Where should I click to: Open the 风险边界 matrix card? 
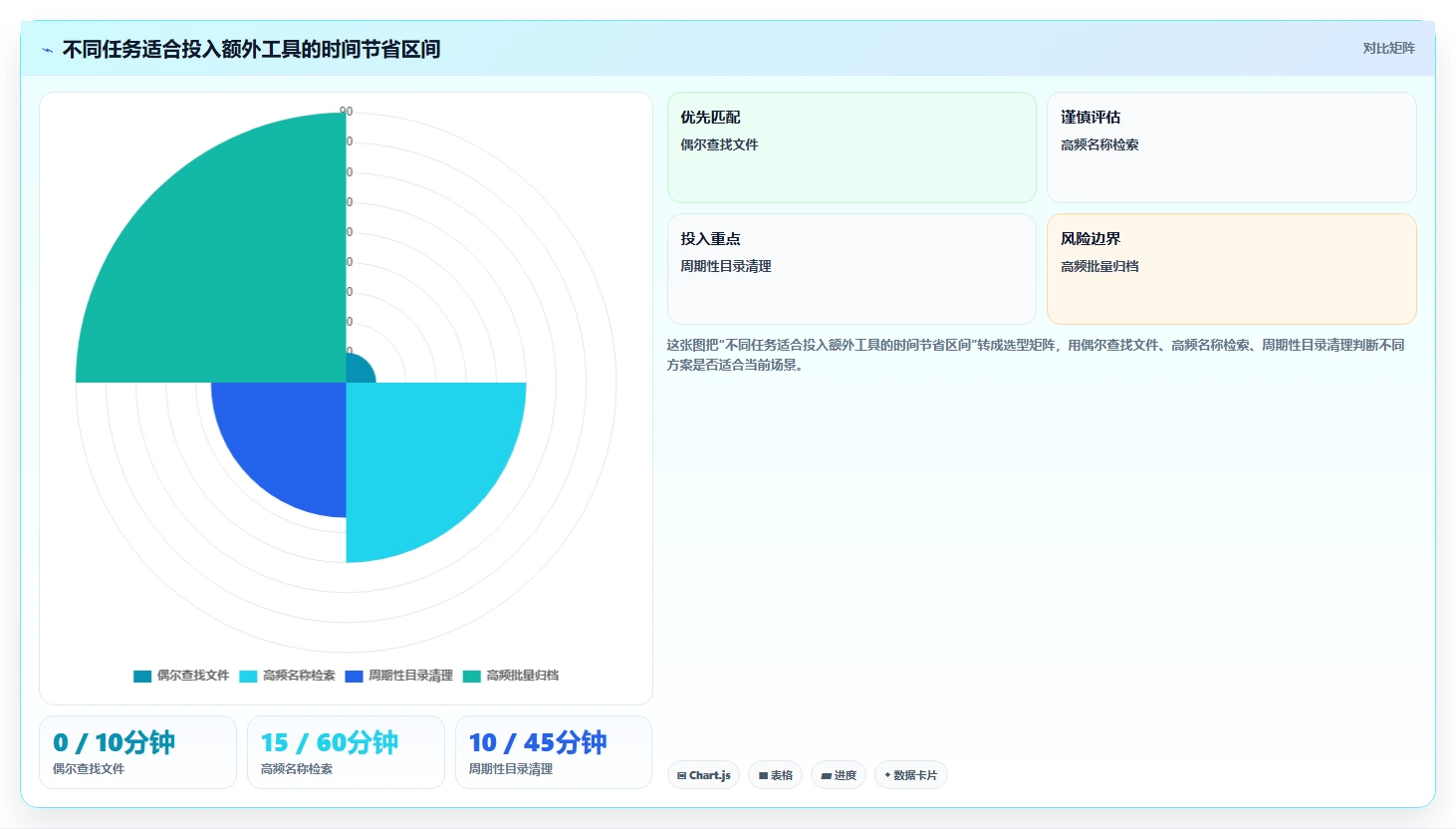[1232, 269]
